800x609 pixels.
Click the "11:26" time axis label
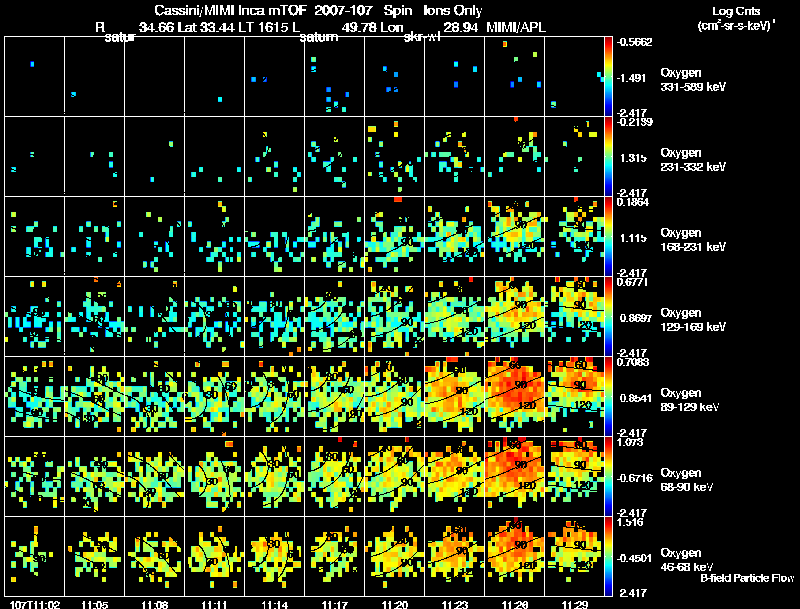coord(514,605)
